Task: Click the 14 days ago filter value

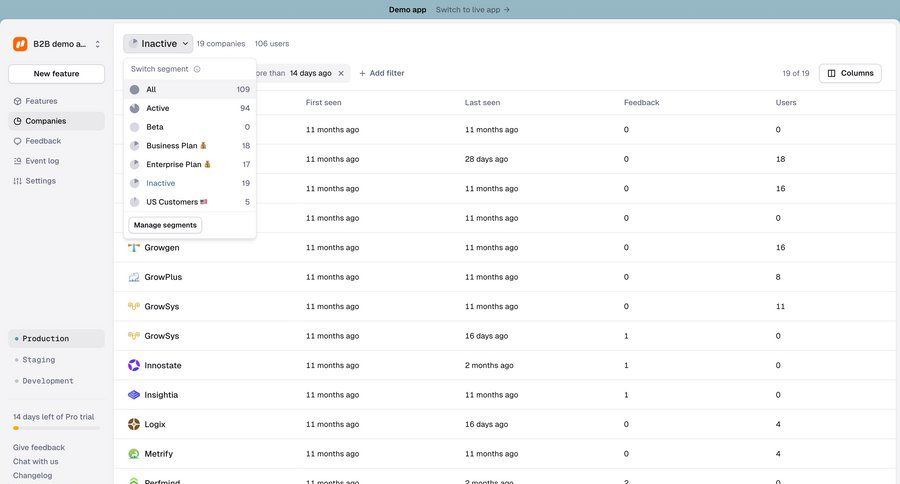Action: (x=311, y=73)
